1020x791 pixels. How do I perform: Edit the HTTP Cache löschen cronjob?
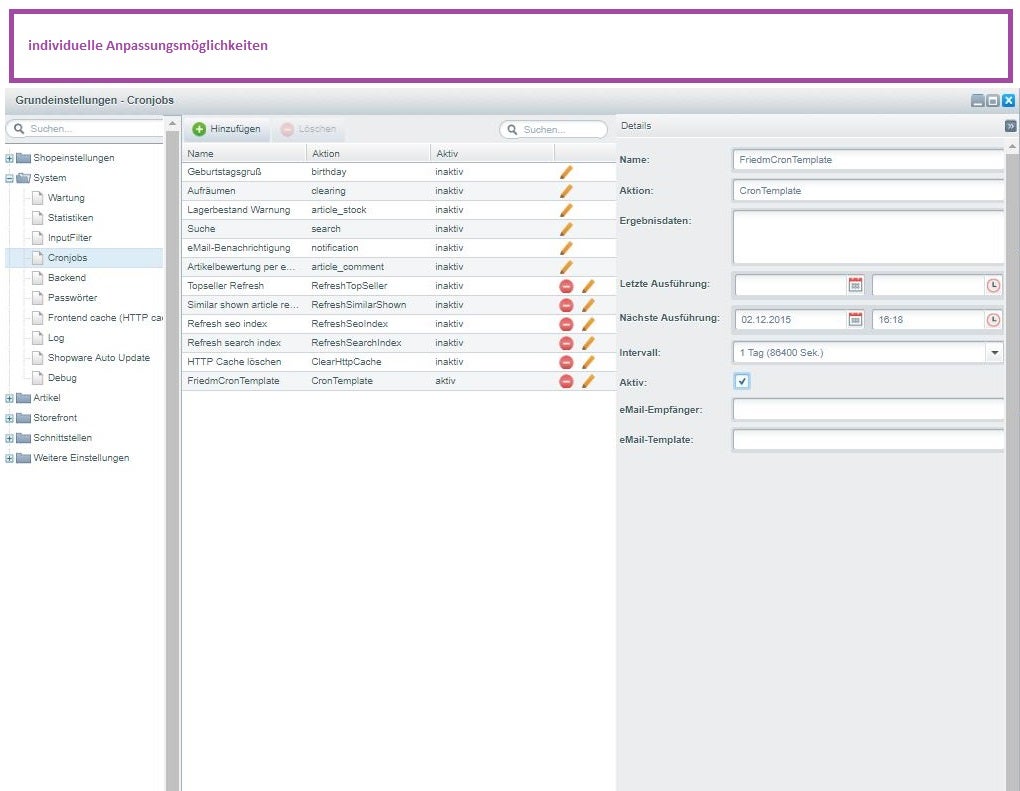click(x=588, y=362)
